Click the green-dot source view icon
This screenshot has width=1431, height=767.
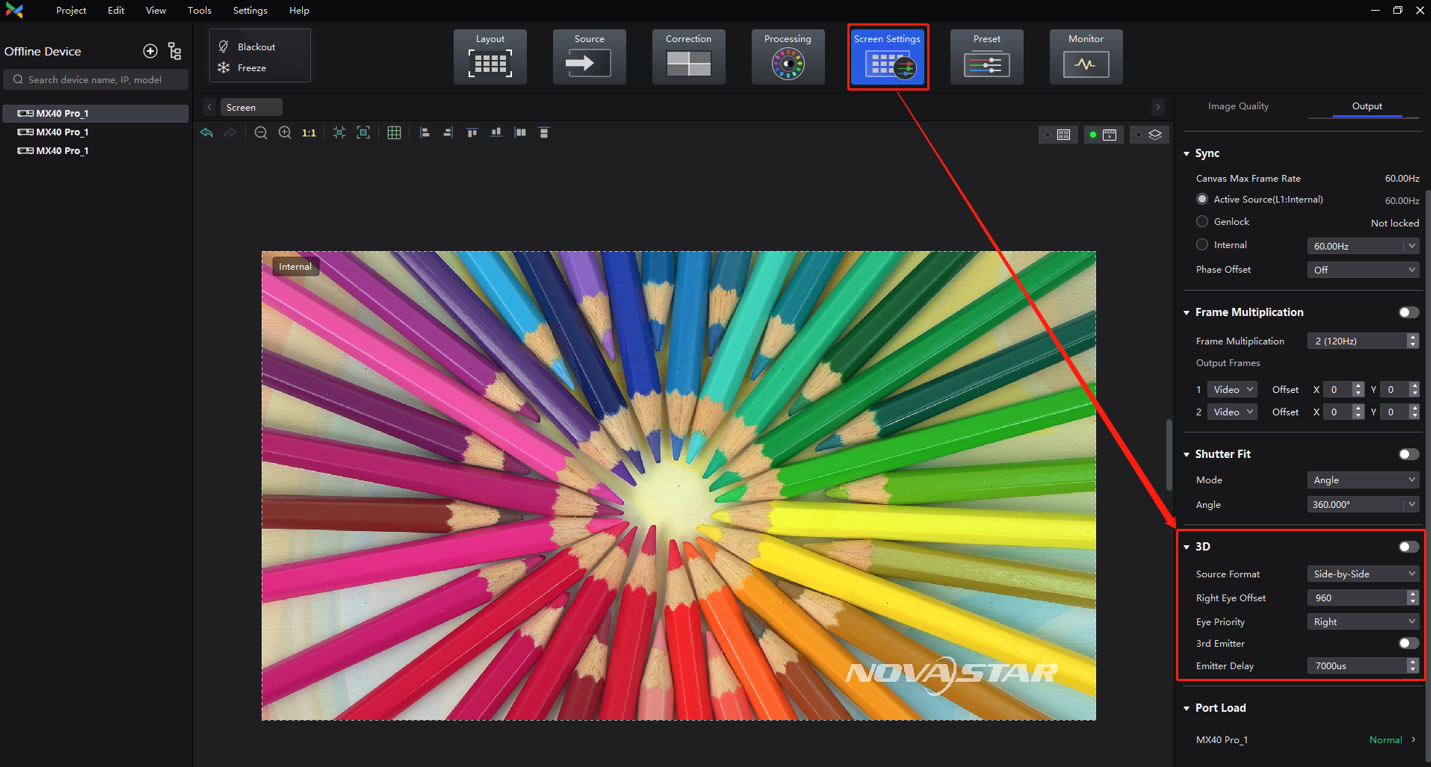click(x=1104, y=134)
